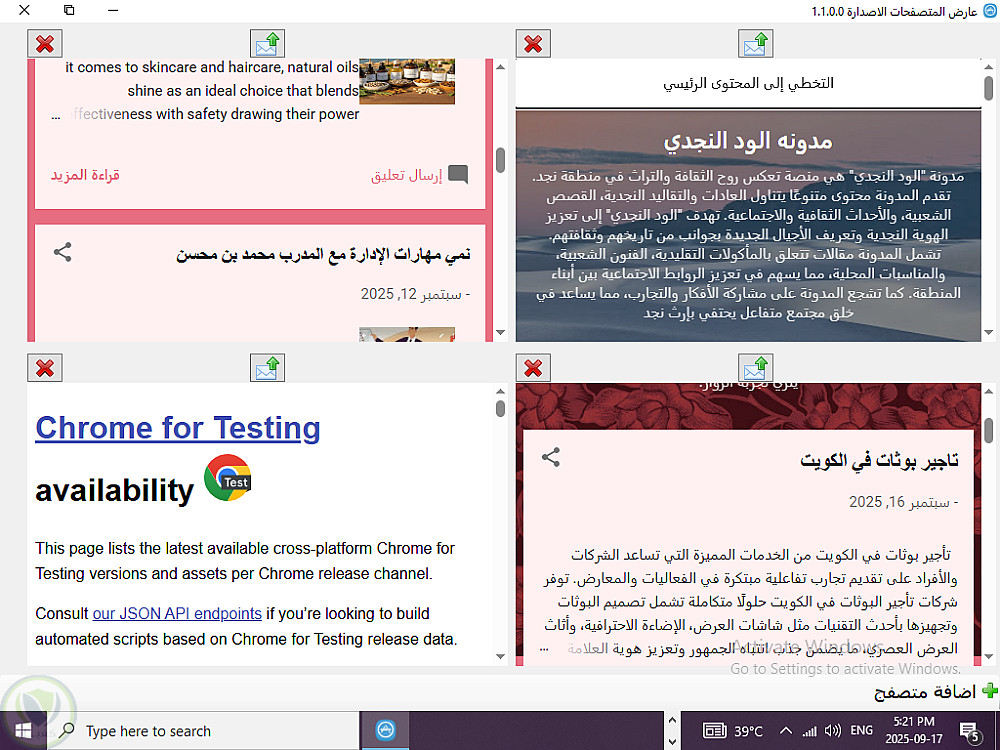
Task: Click the volume speaker tray icon
Action: tap(832, 731)
